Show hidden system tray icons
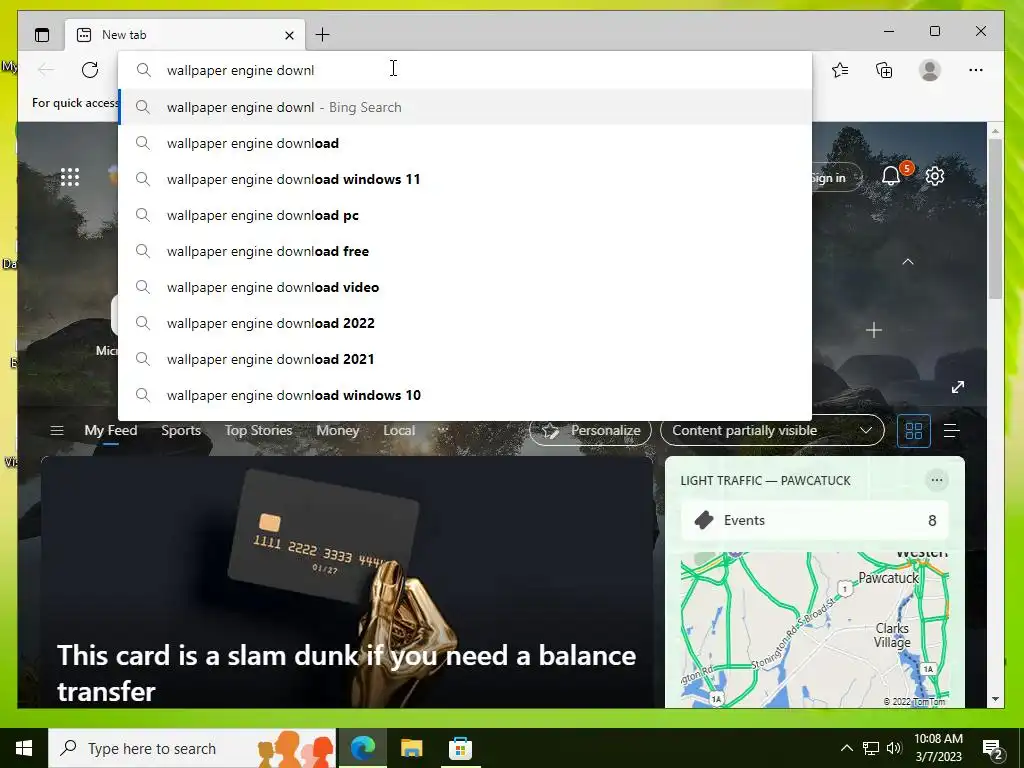The height and width of the screenshot is (768, 1024). [846, 748]
